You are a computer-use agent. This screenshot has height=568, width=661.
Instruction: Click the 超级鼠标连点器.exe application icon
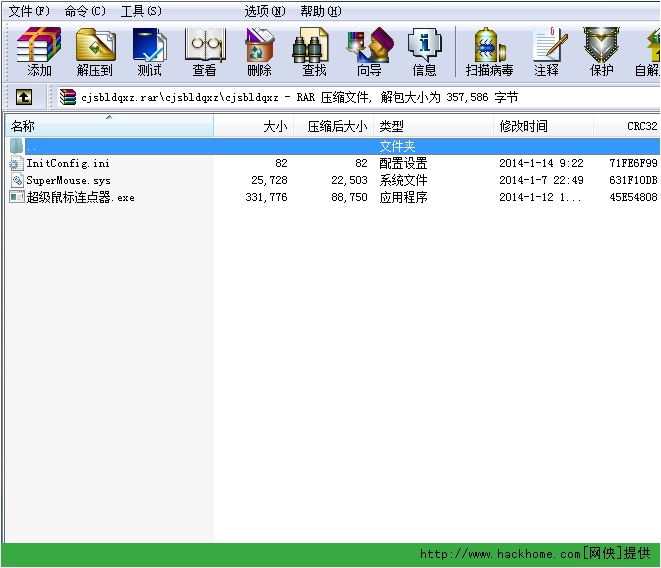point(17,197)
